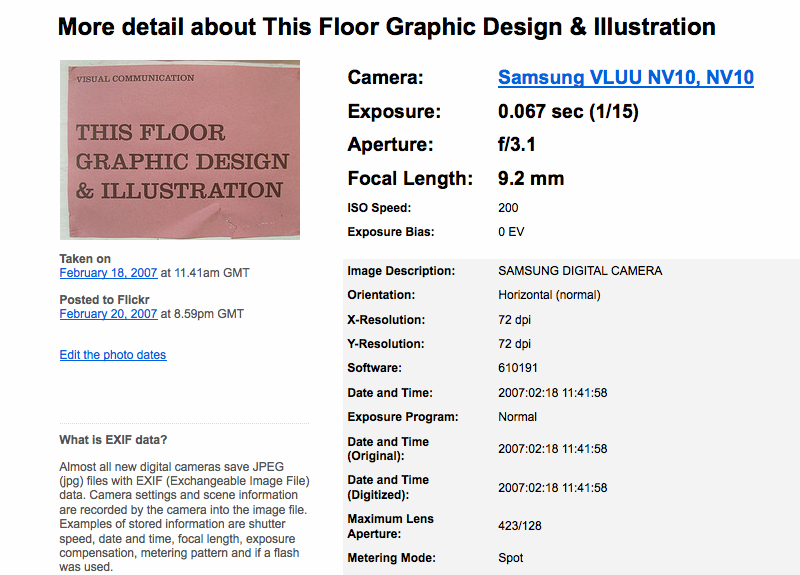Viewport: 800px width, 575px height.
Task: Open the pink This Floor sign photo thumbnail
Action: pyautogui.click(x=180, y=150)
